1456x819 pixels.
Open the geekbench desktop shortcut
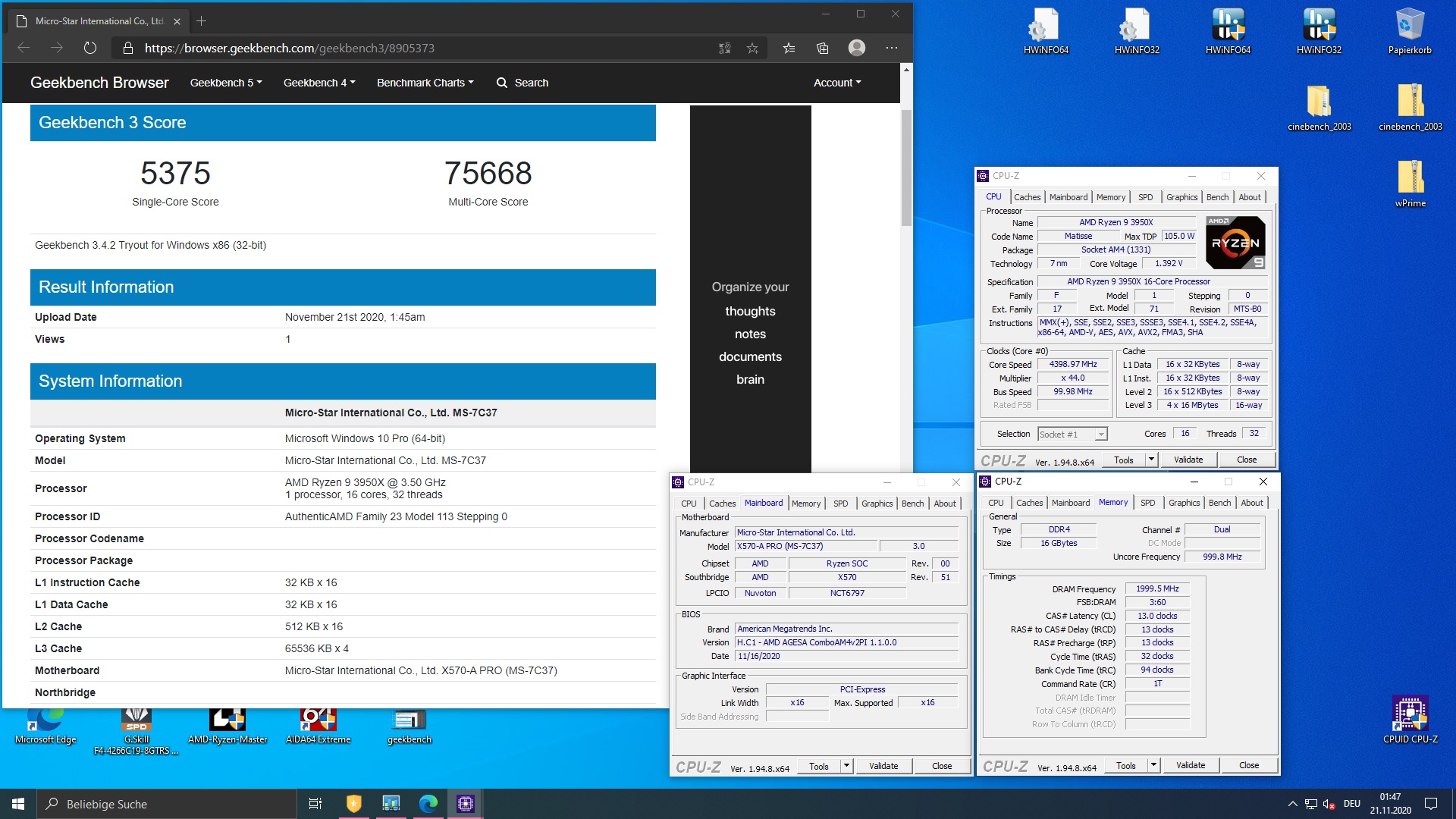(x=409, y=726)
